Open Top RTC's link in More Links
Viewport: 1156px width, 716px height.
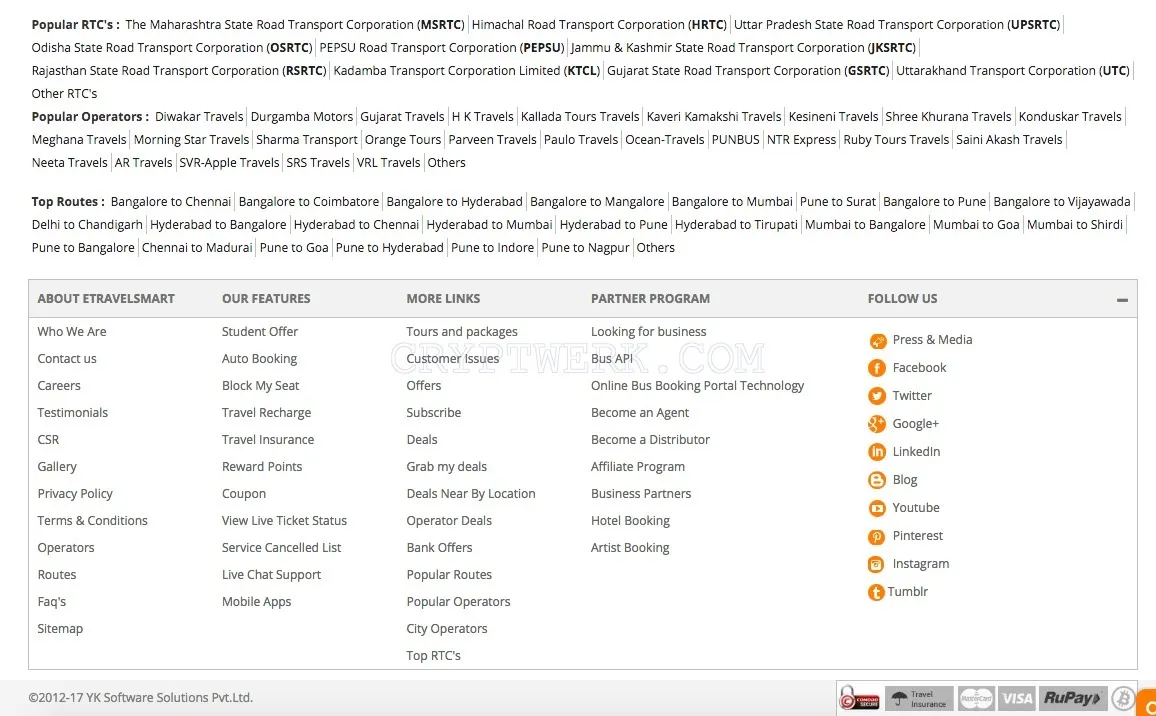pos(434,656)
